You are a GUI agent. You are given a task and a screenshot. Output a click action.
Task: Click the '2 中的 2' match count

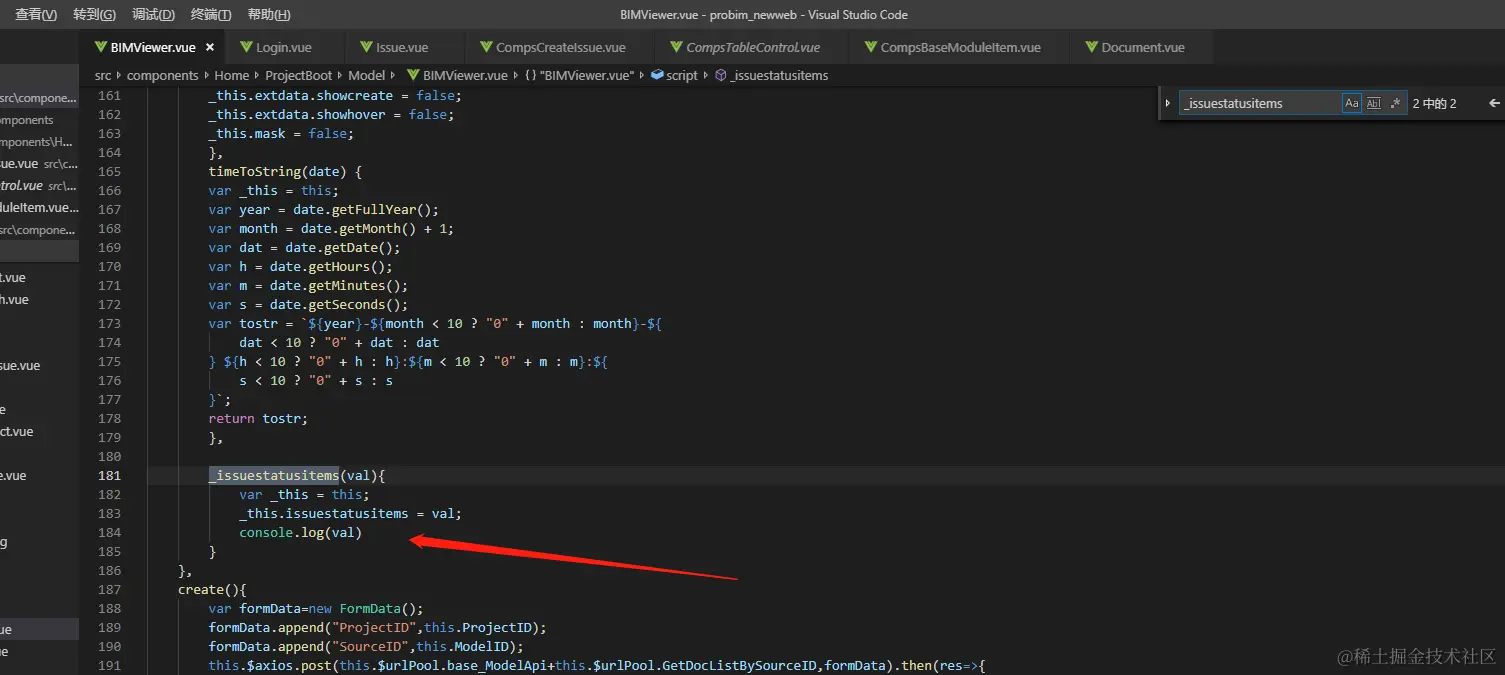tap(1434, 103)
